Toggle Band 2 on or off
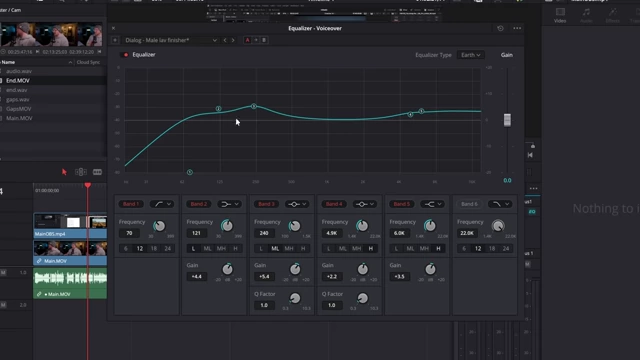Image resolution: width=640 pixels, height=360 pixels. coord(199,204)
